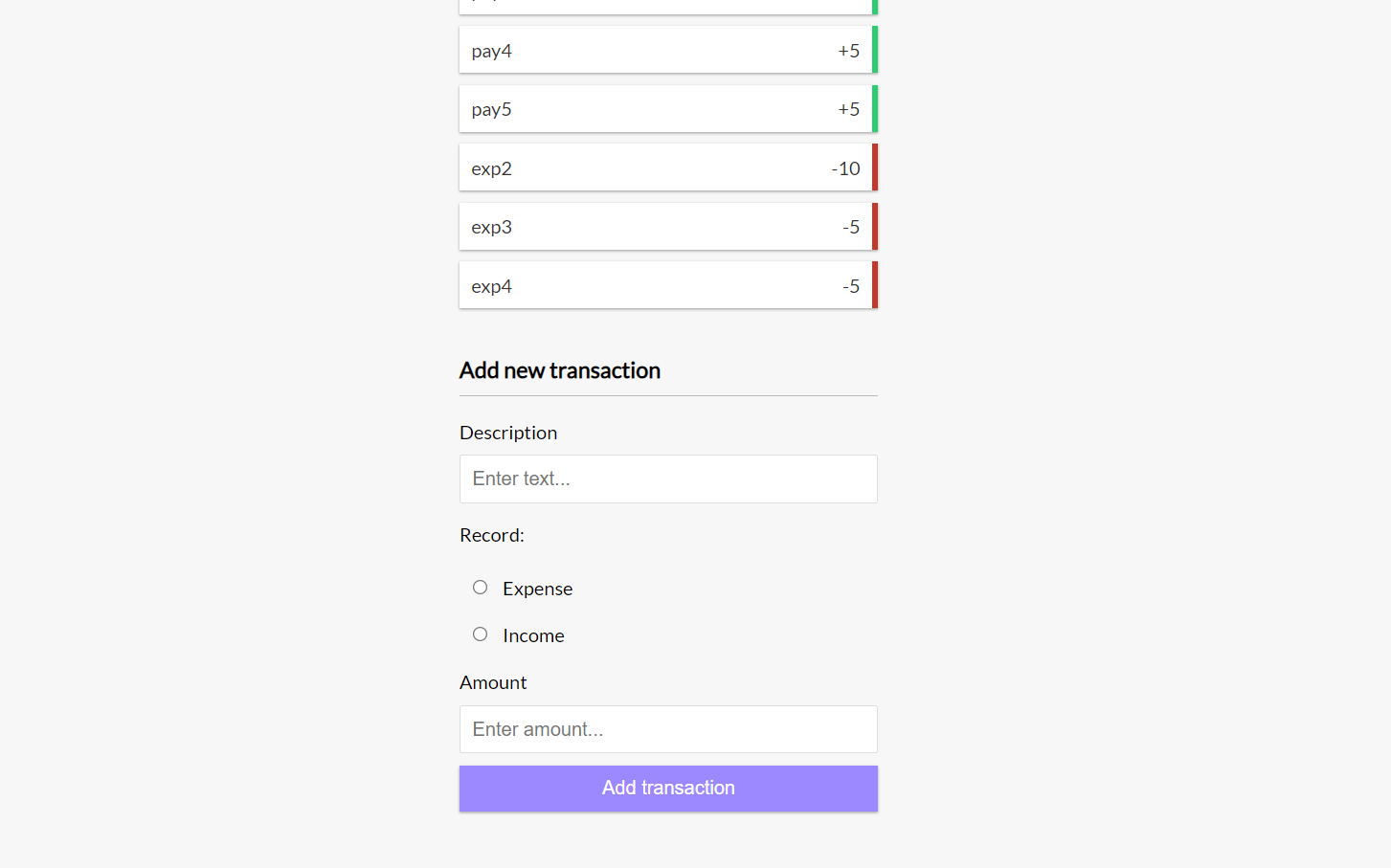Click the Description label text
Image resolution: width=1391 pixels, height=868 pixels.
tap(508, 433)
